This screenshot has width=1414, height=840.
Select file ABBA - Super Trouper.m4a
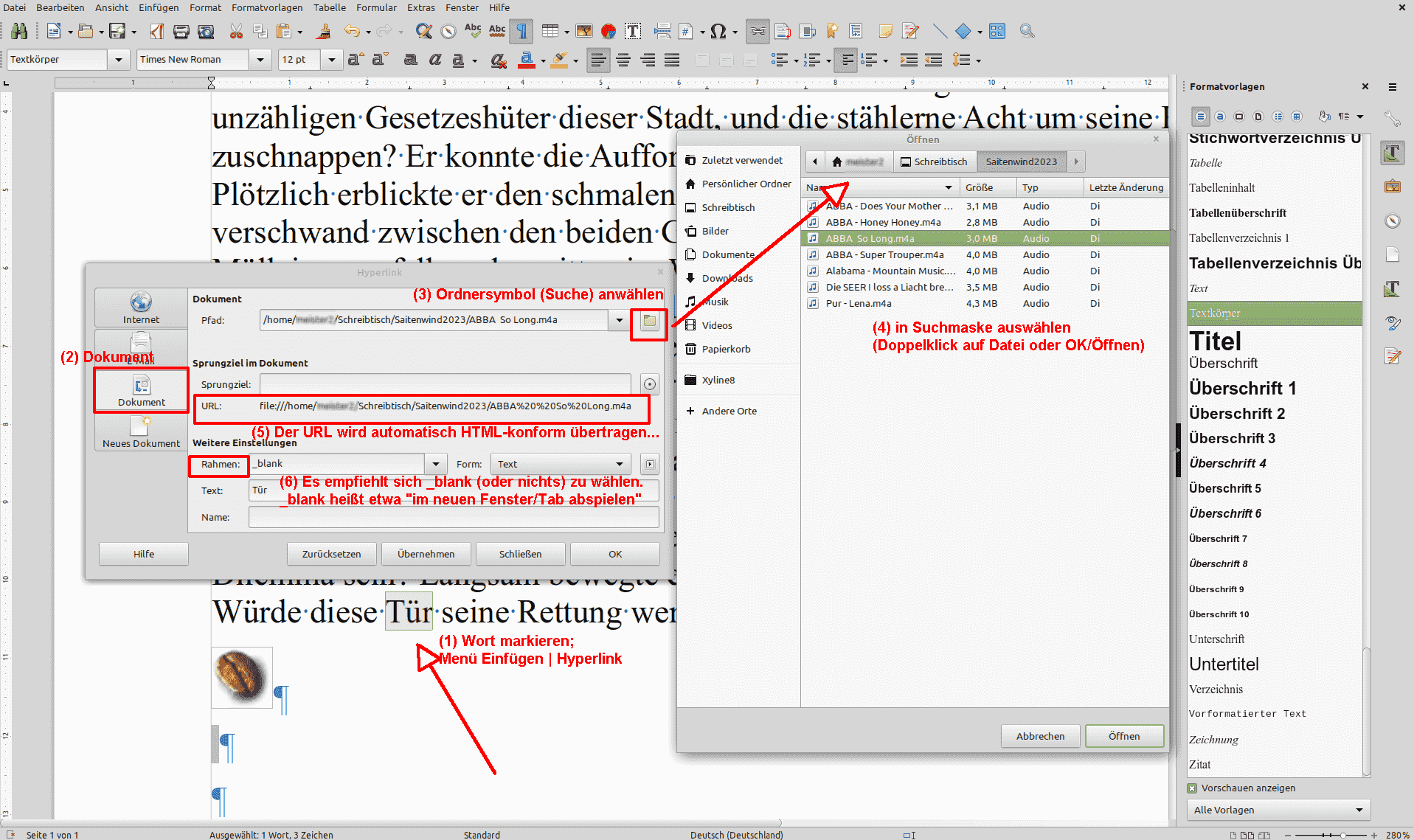(985, 254)
